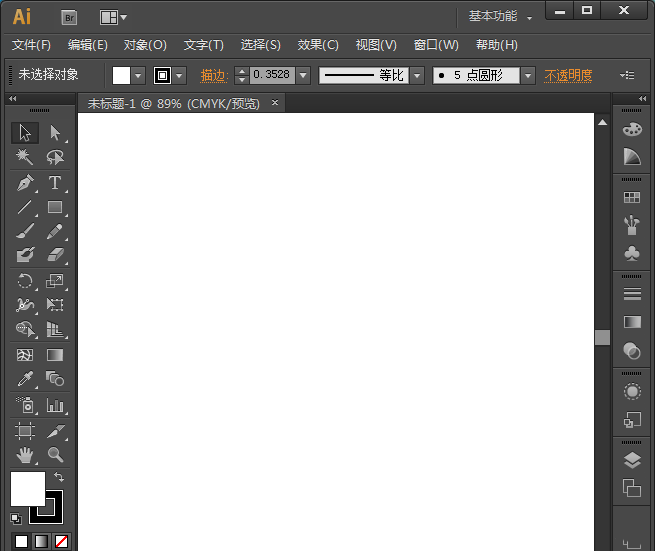
Task: Select the Lasso tool
Action: (x=55, y=157)
